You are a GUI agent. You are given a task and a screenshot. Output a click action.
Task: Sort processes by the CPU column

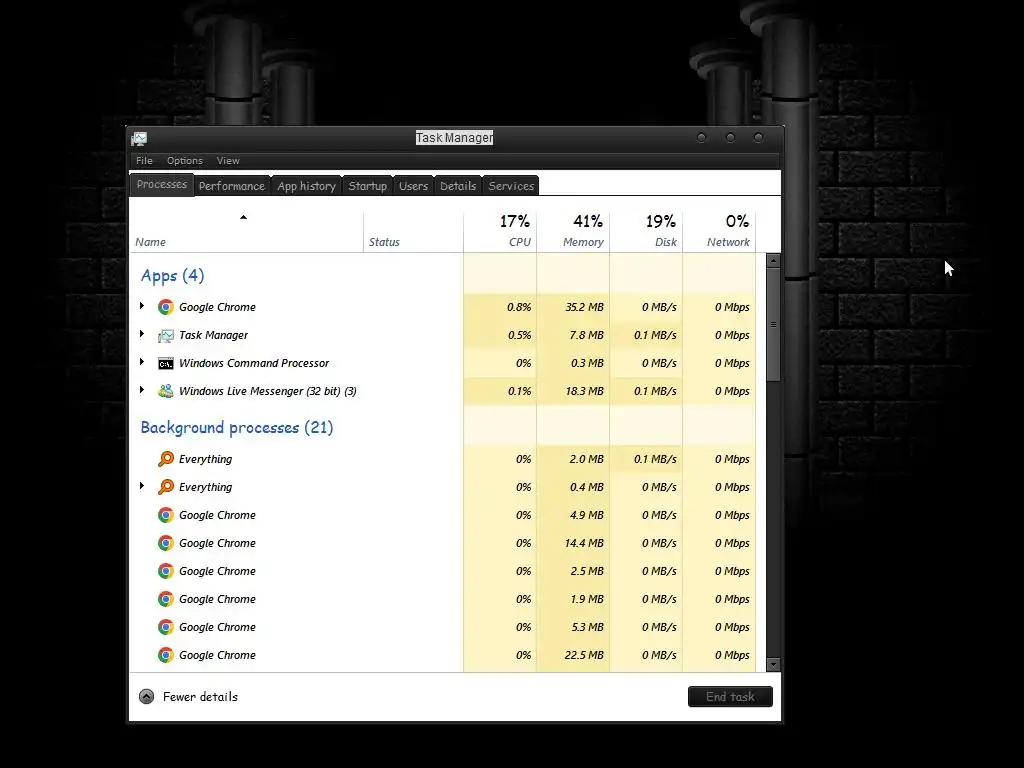tap(500, 231)
